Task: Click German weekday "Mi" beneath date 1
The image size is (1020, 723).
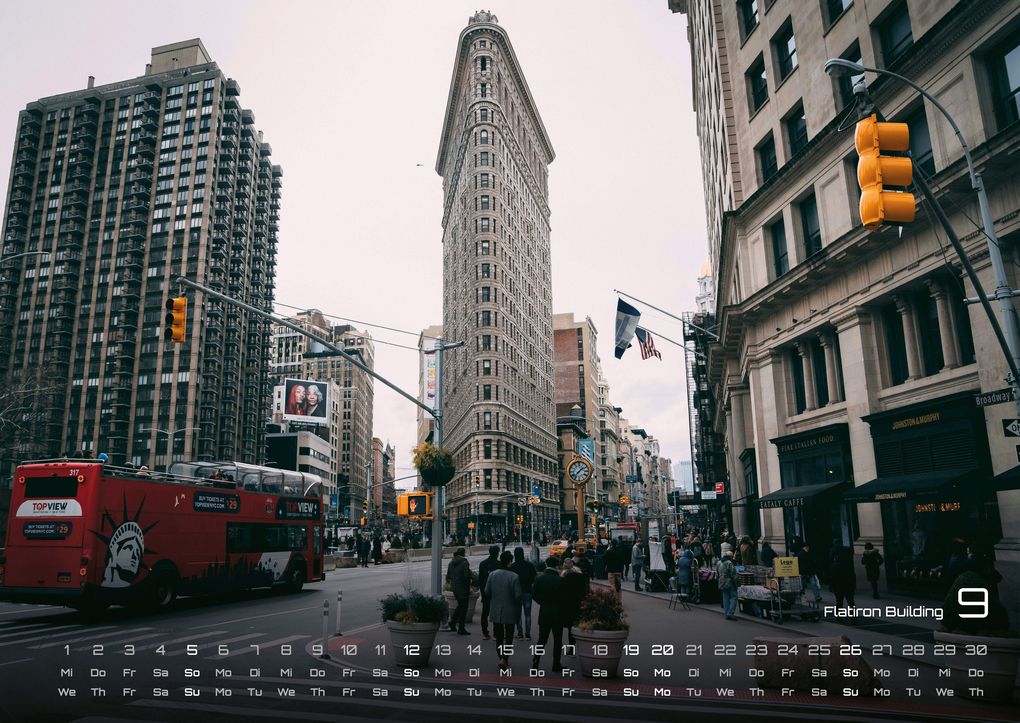Action: pos(66,672)
